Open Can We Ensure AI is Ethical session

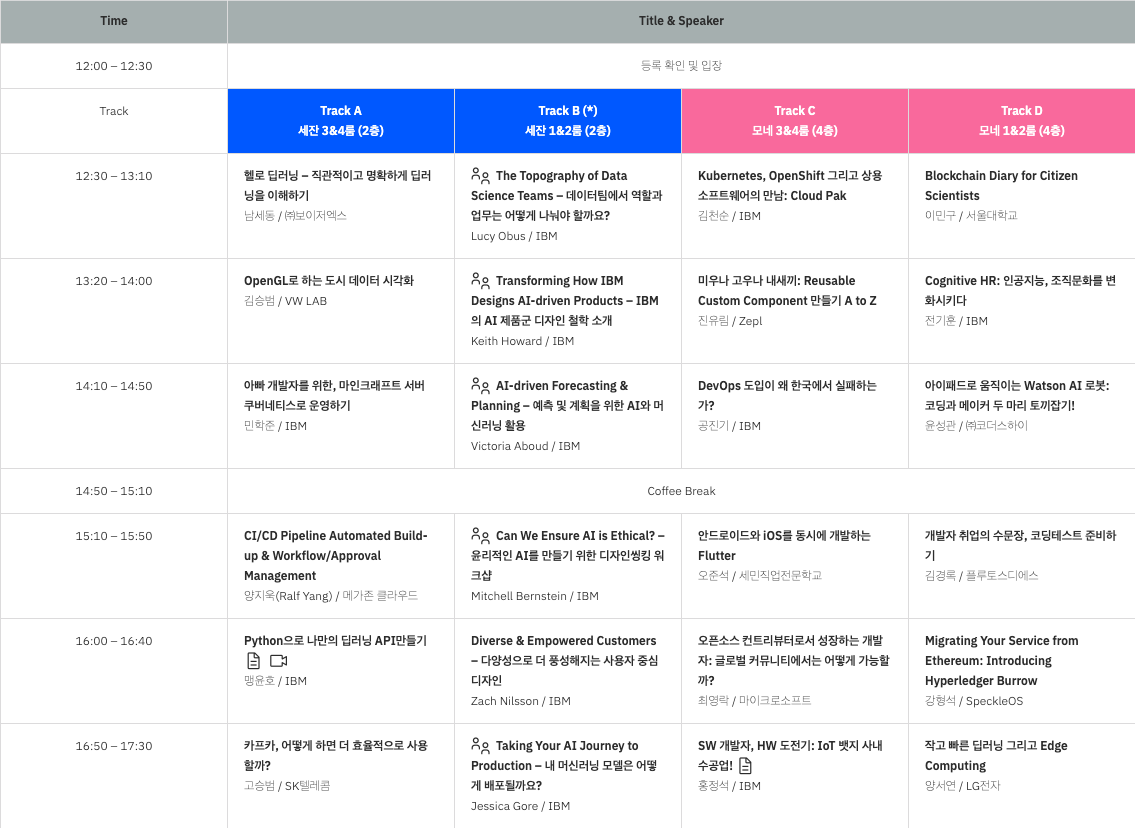point(568,555)
